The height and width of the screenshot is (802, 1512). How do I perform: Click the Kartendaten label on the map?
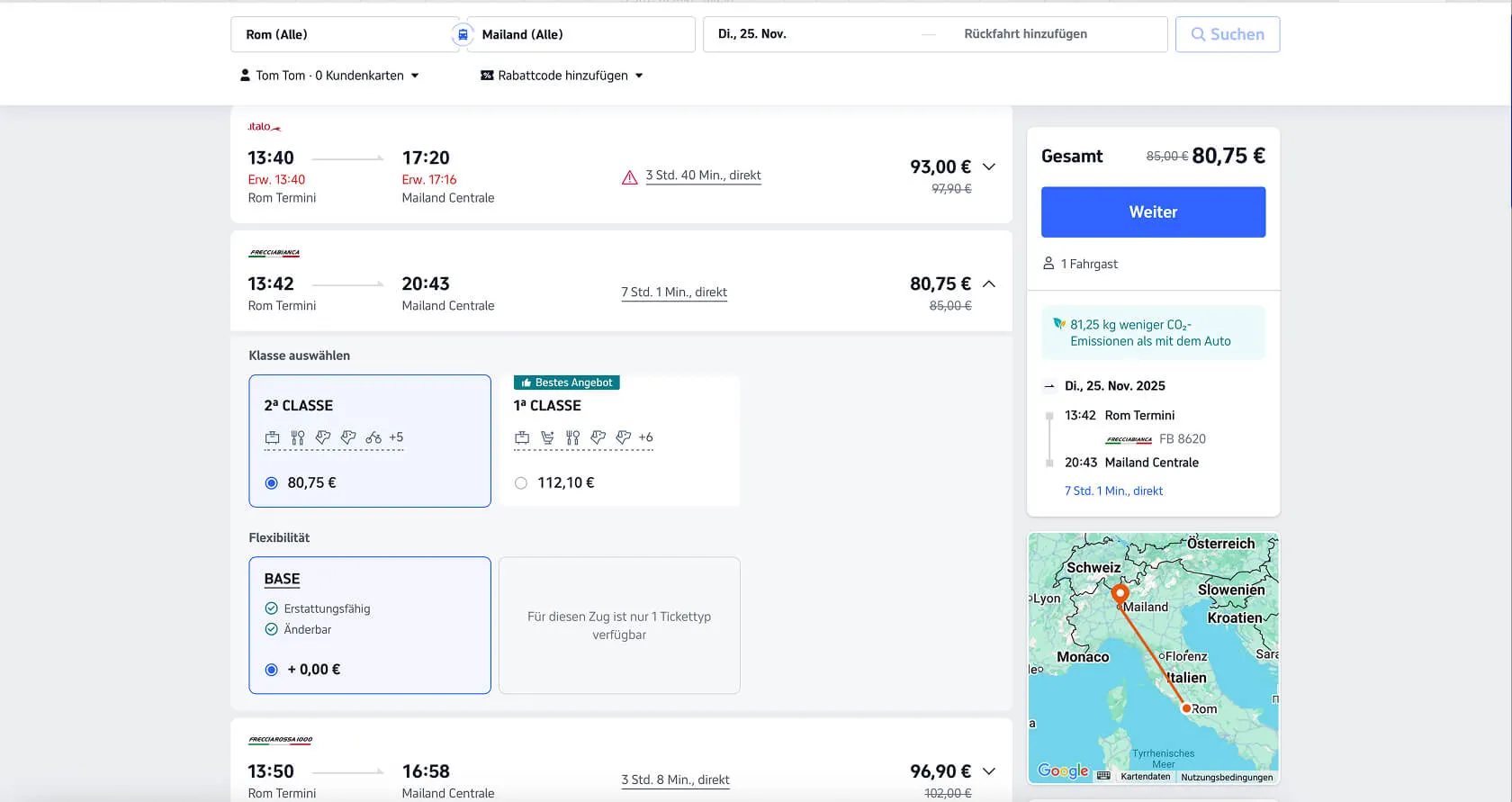1146,777
